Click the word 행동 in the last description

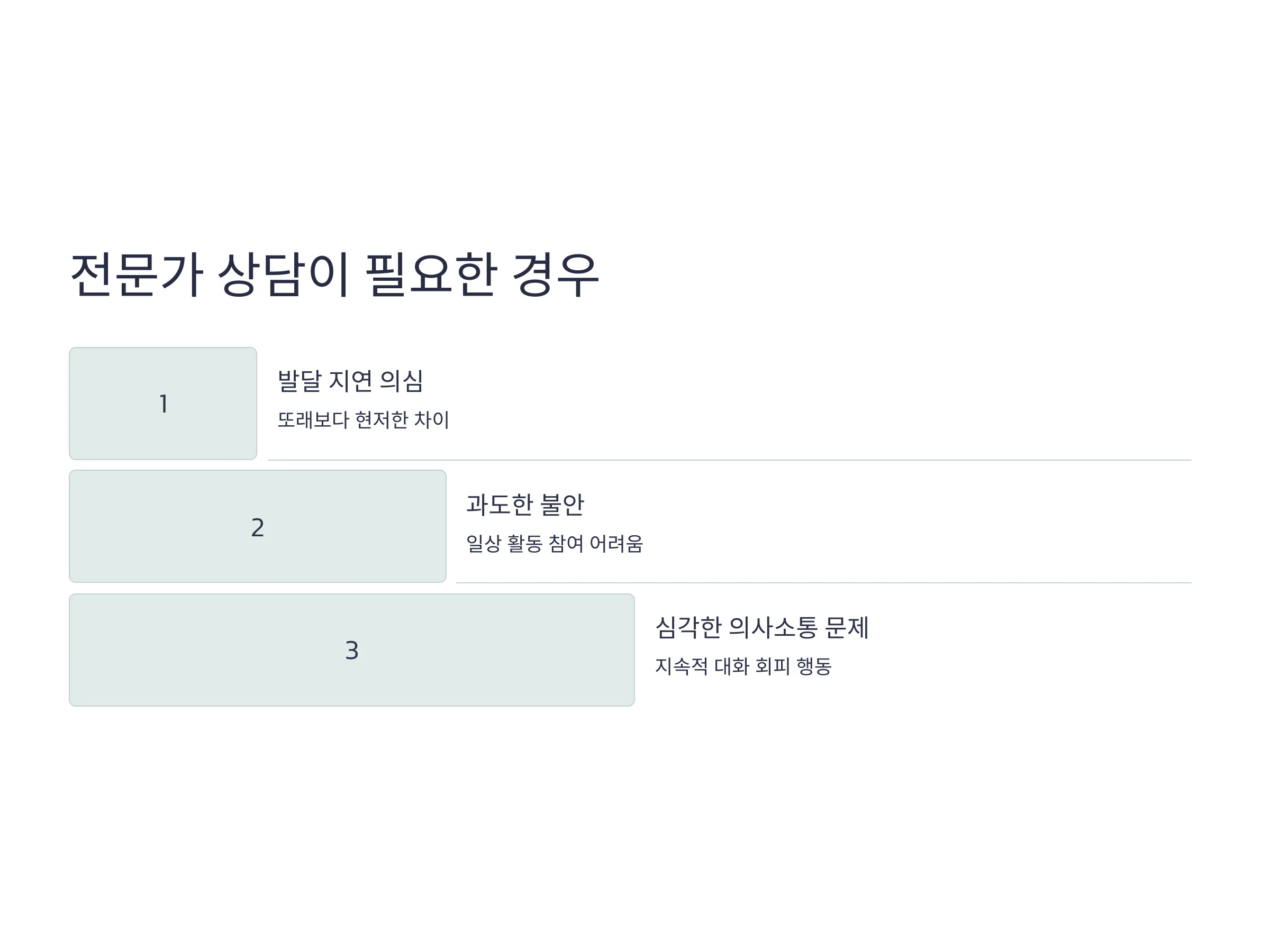[x=814, y=666]
